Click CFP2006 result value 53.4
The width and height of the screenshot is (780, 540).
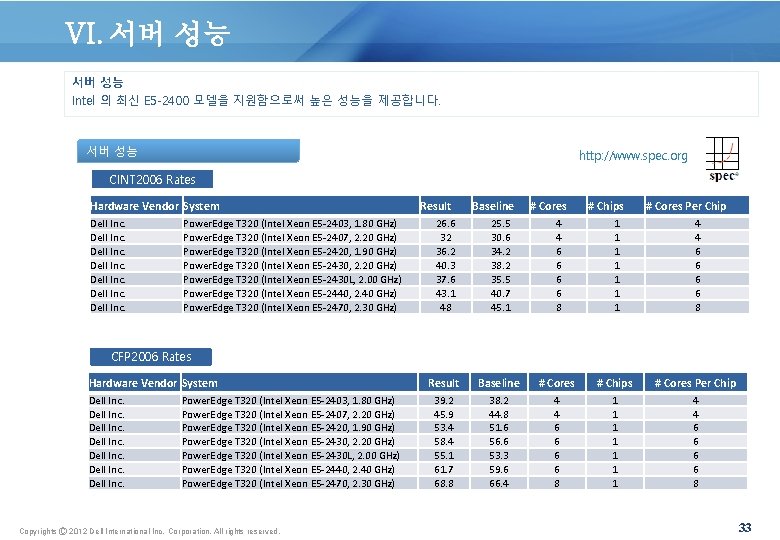click(x=444, y=428)
